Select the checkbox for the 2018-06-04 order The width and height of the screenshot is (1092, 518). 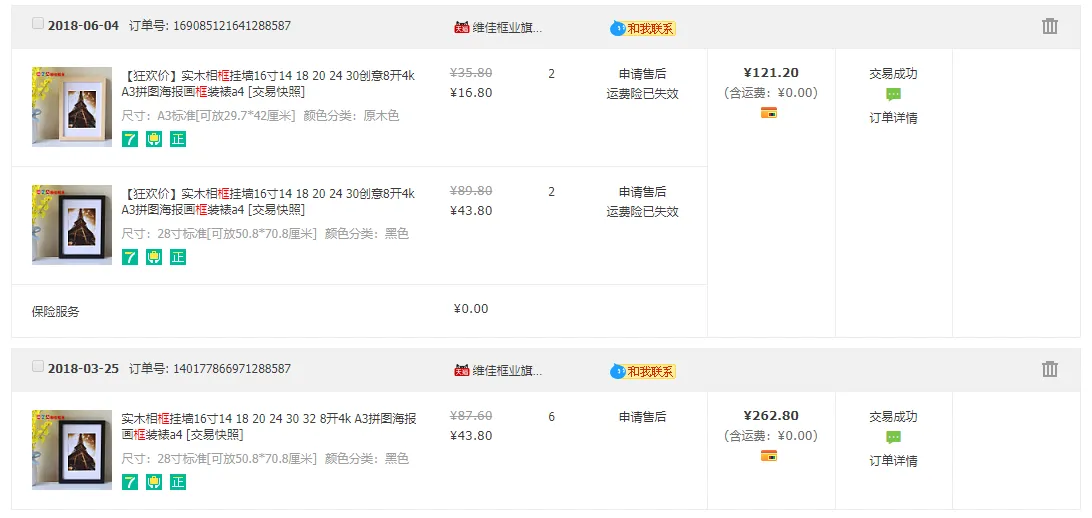[38, 23]
